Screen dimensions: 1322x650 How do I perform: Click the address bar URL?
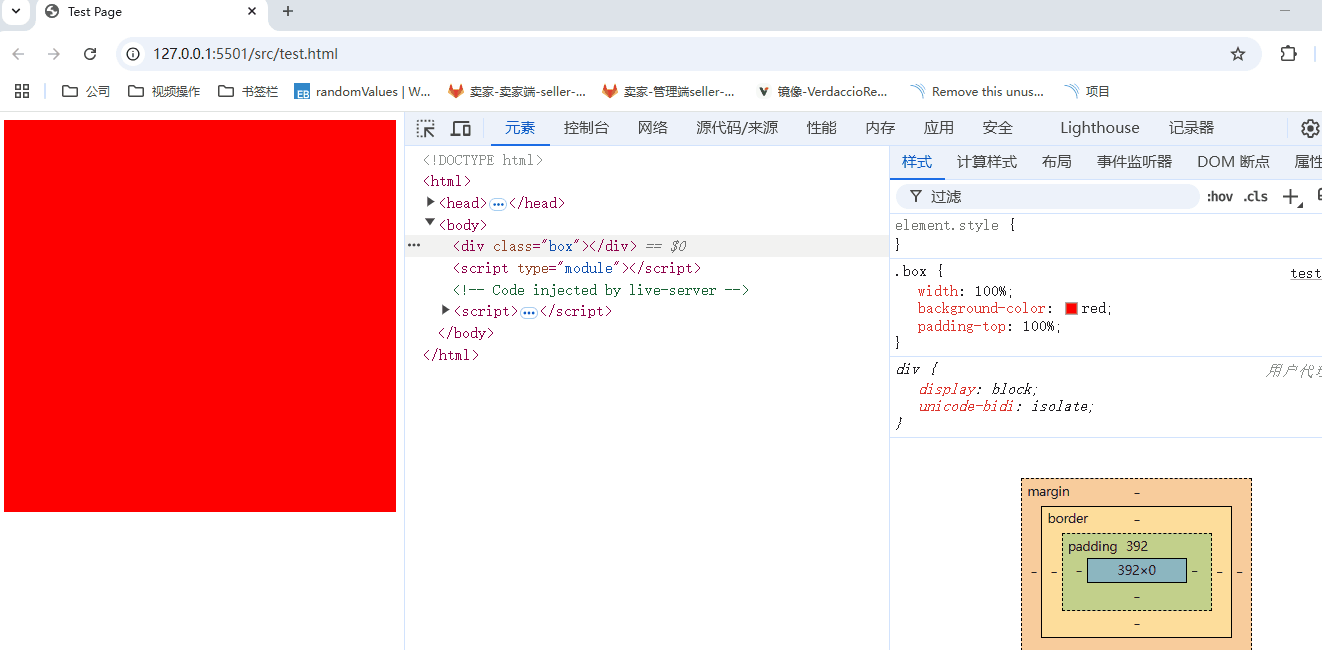[x=245, y=54]
